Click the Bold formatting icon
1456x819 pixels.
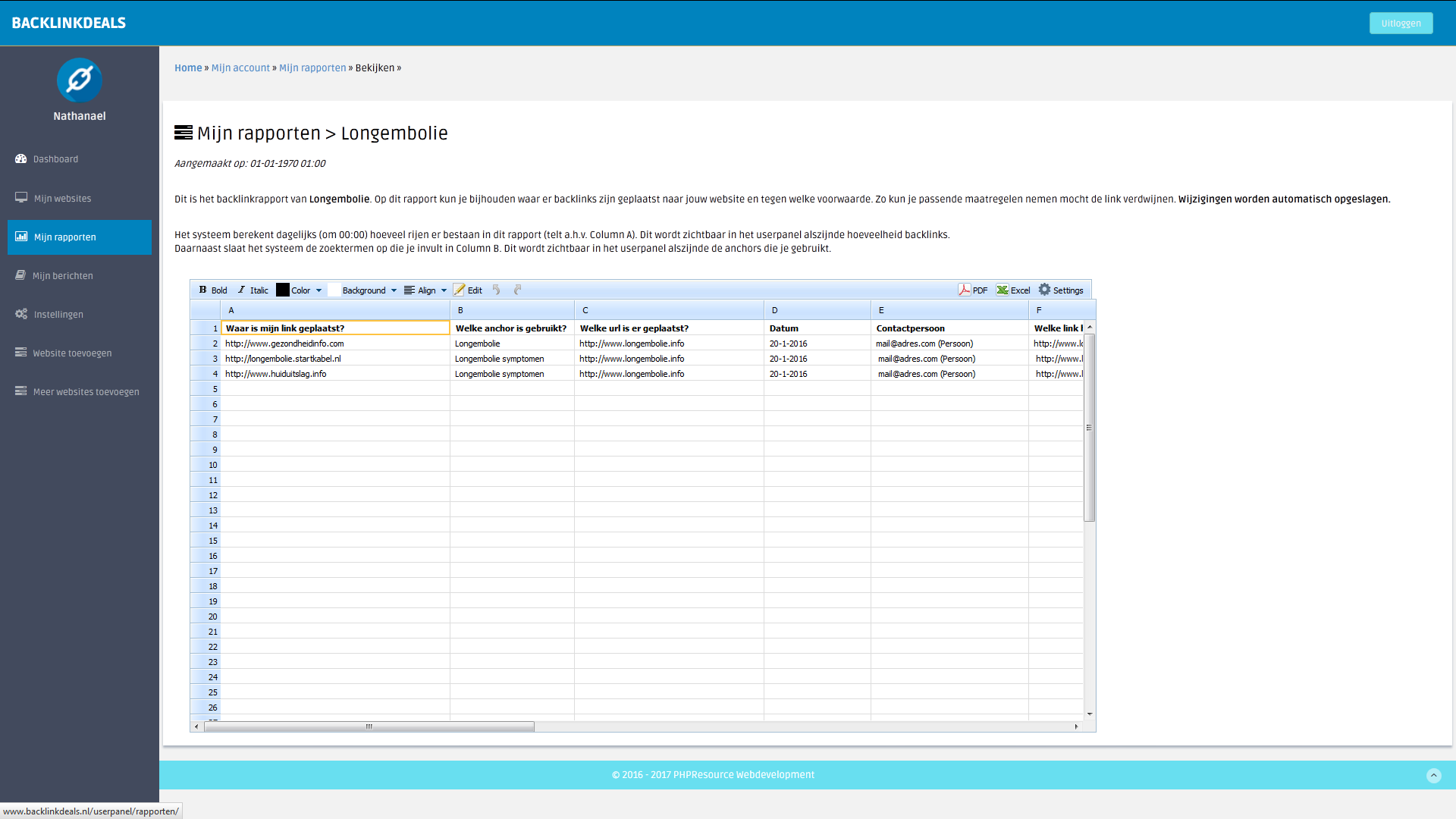pos(202,290)
